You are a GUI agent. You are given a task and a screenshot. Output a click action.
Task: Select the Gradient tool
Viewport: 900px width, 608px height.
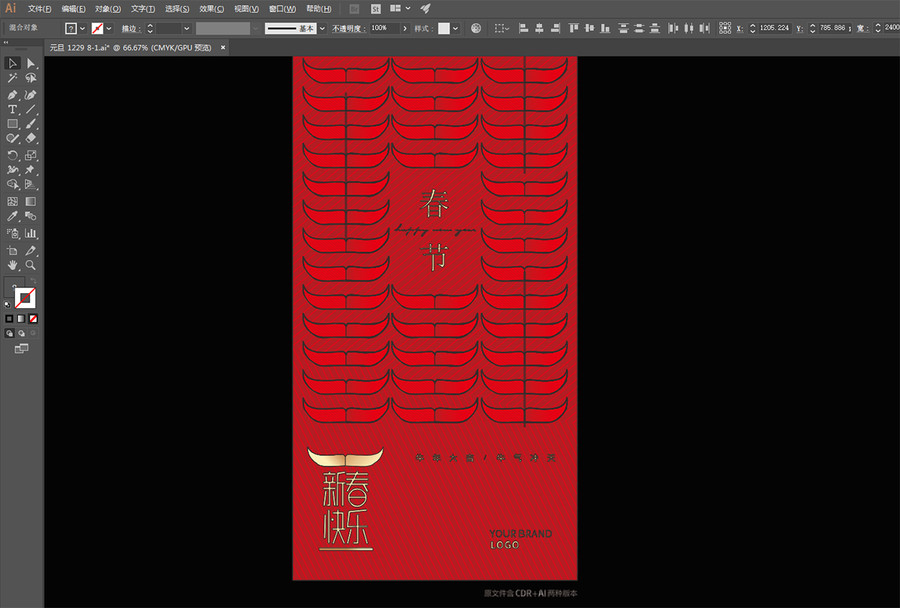point(31,202)
